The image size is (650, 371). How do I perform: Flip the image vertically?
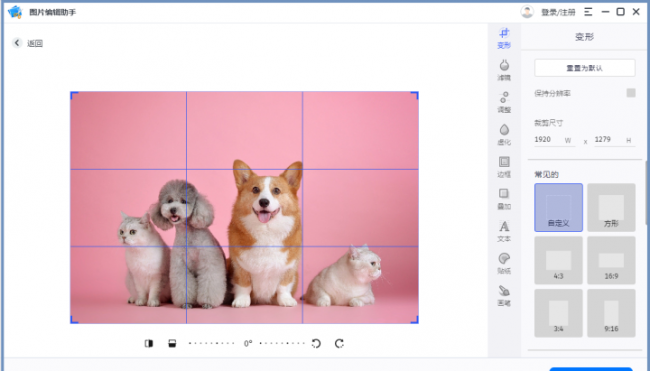[172, 343]
